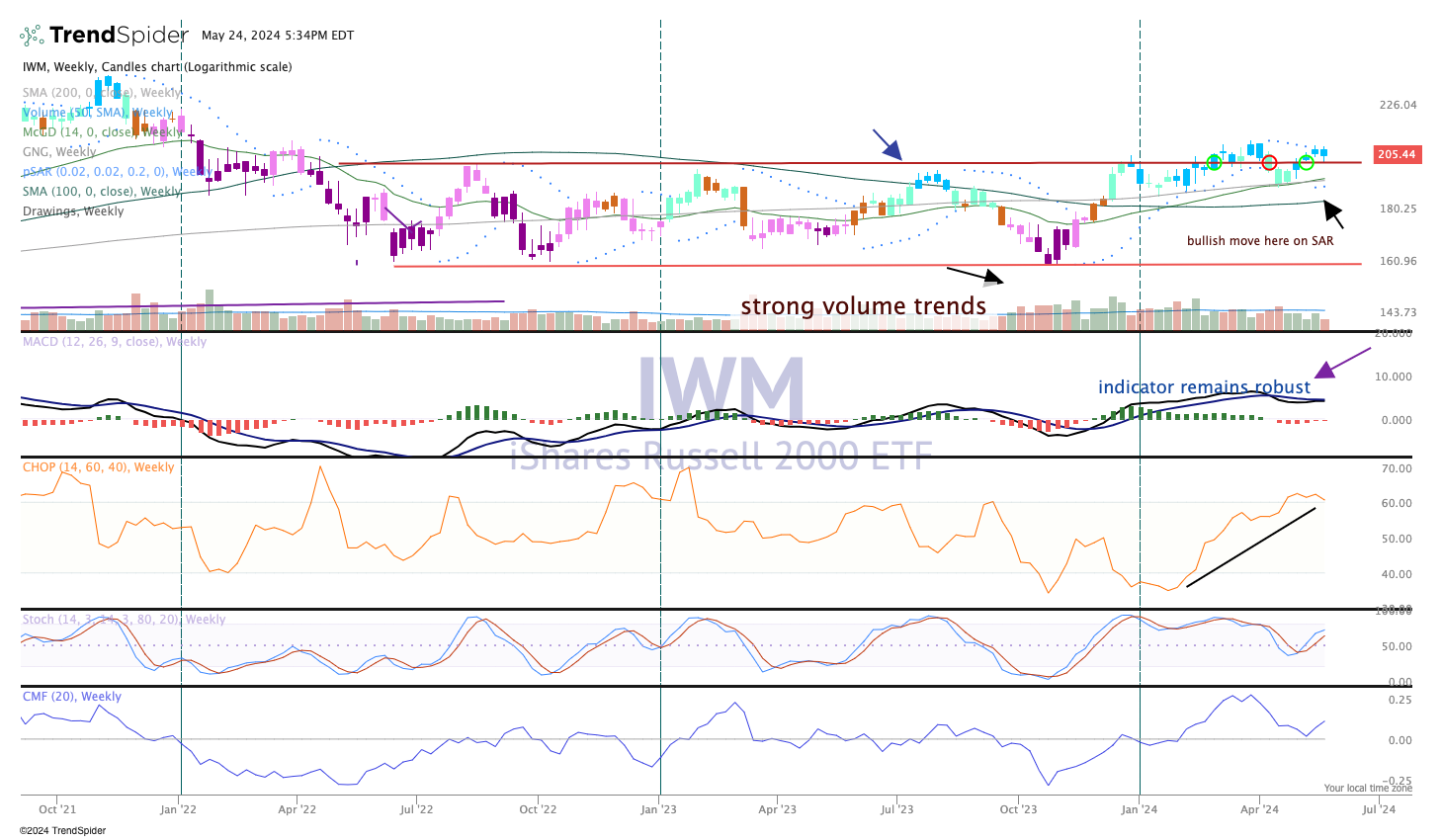Click the MACD axis value 0.000
This screenshot has height=840, width=1442.
coord(1397,420)
